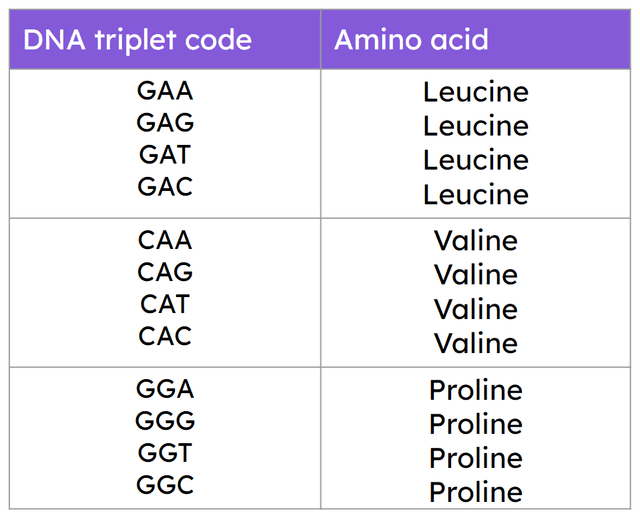Screen dimensions: 640x518
Task: Click the Proline entry beside GGA
Action: click(x=475, y=390)
